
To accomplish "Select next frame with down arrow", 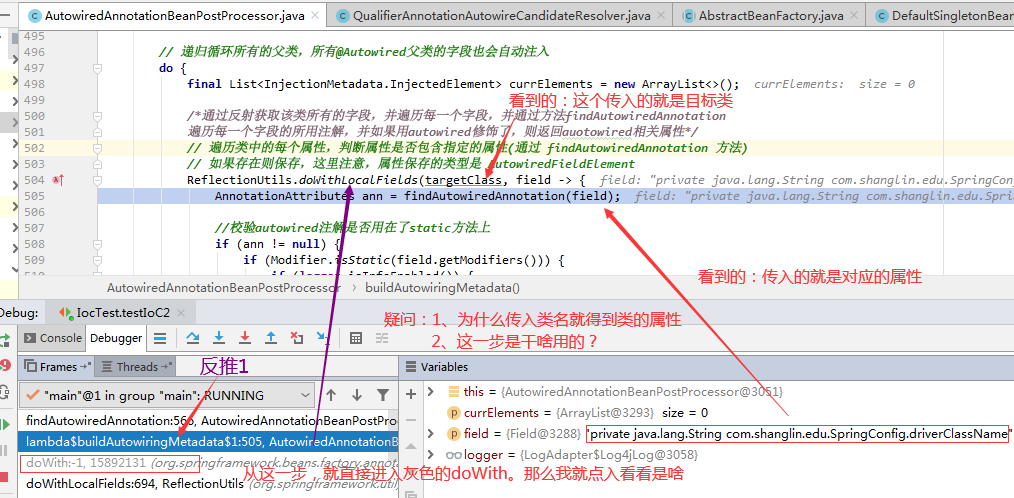I will [x=356, y=395].
